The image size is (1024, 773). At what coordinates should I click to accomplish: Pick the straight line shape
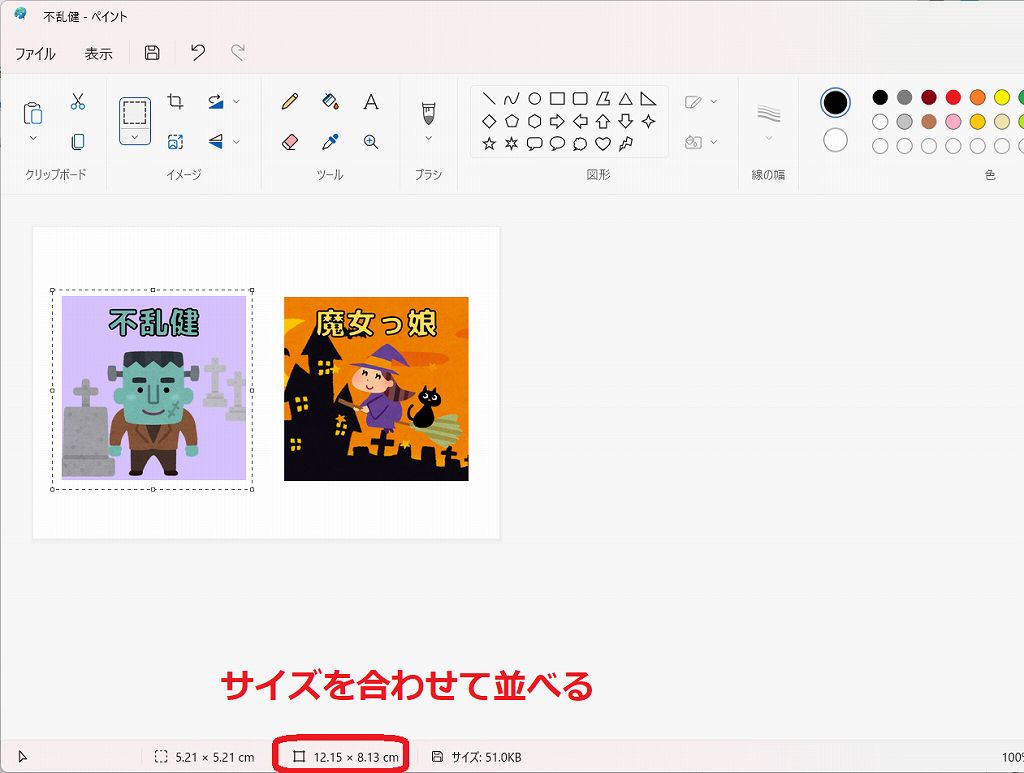[488, 99]
